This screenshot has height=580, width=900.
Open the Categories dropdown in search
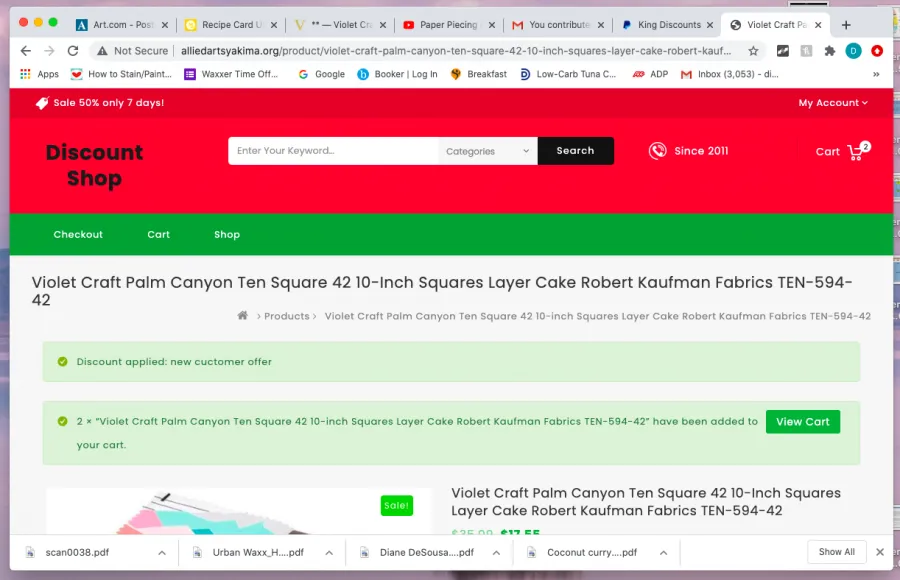pyautogui.click(x=487, y=151)
